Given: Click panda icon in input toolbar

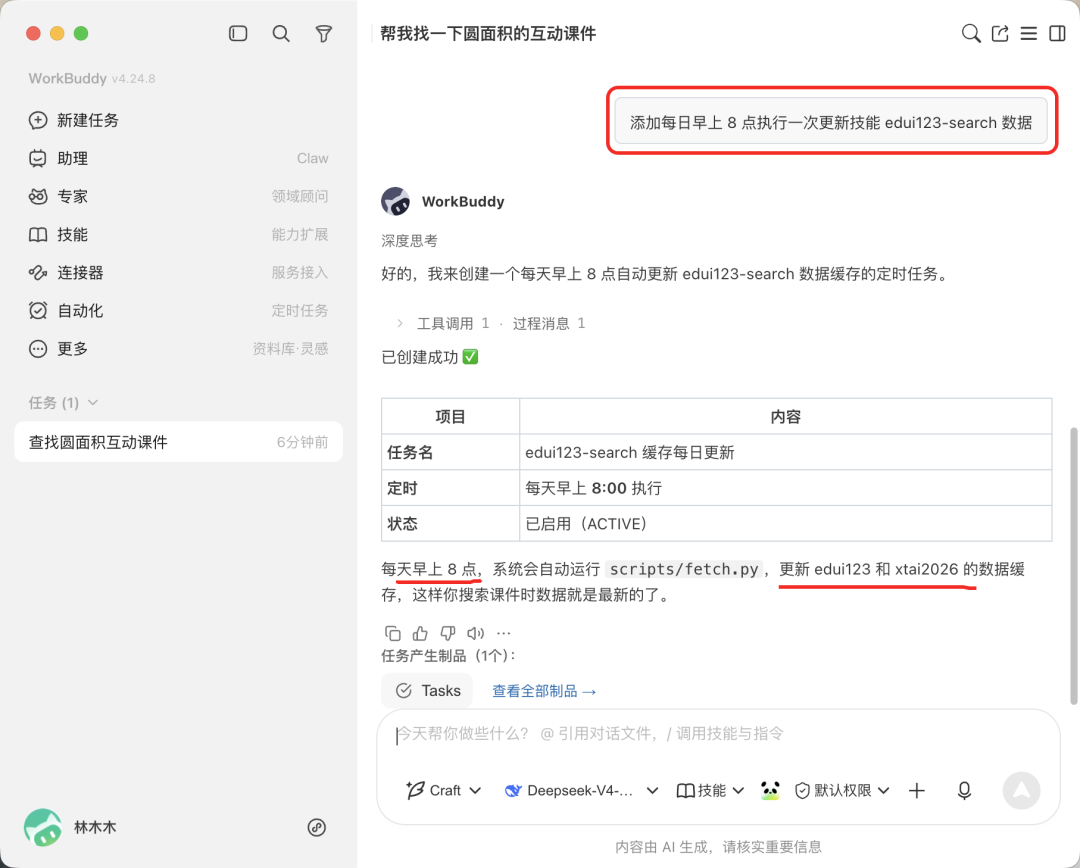Looking at the screenshot, I should click(x=770, y=791).
